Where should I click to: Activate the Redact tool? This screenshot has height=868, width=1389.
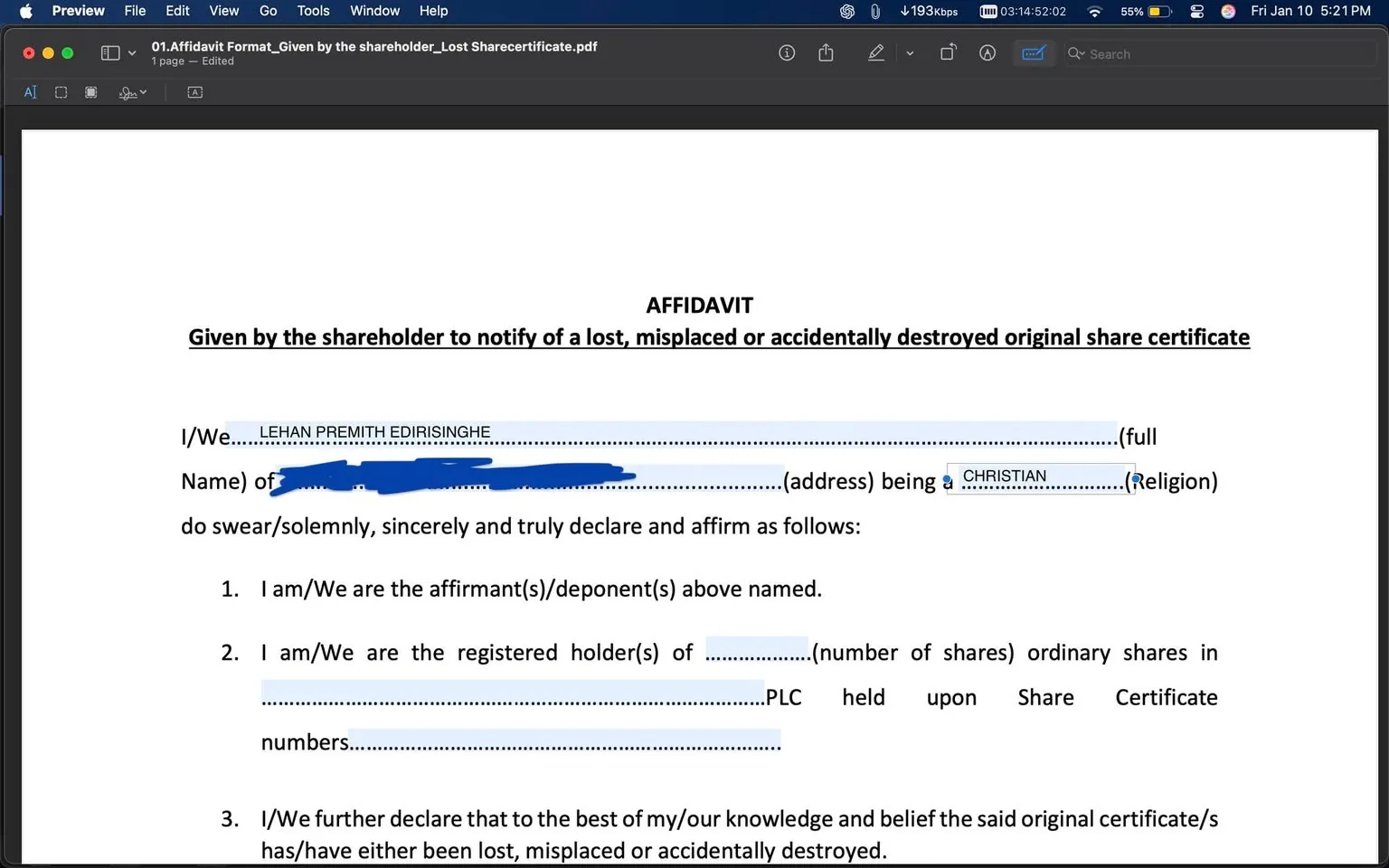90,91
